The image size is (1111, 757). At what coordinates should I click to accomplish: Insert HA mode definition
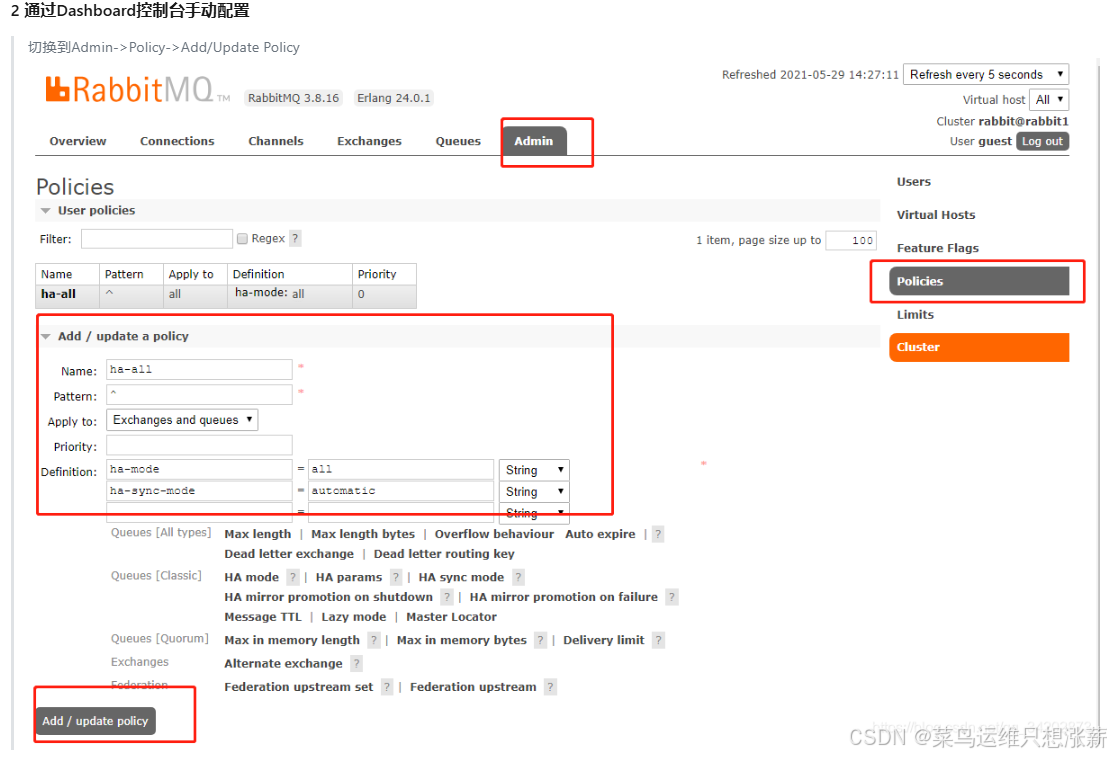[251, 578]
